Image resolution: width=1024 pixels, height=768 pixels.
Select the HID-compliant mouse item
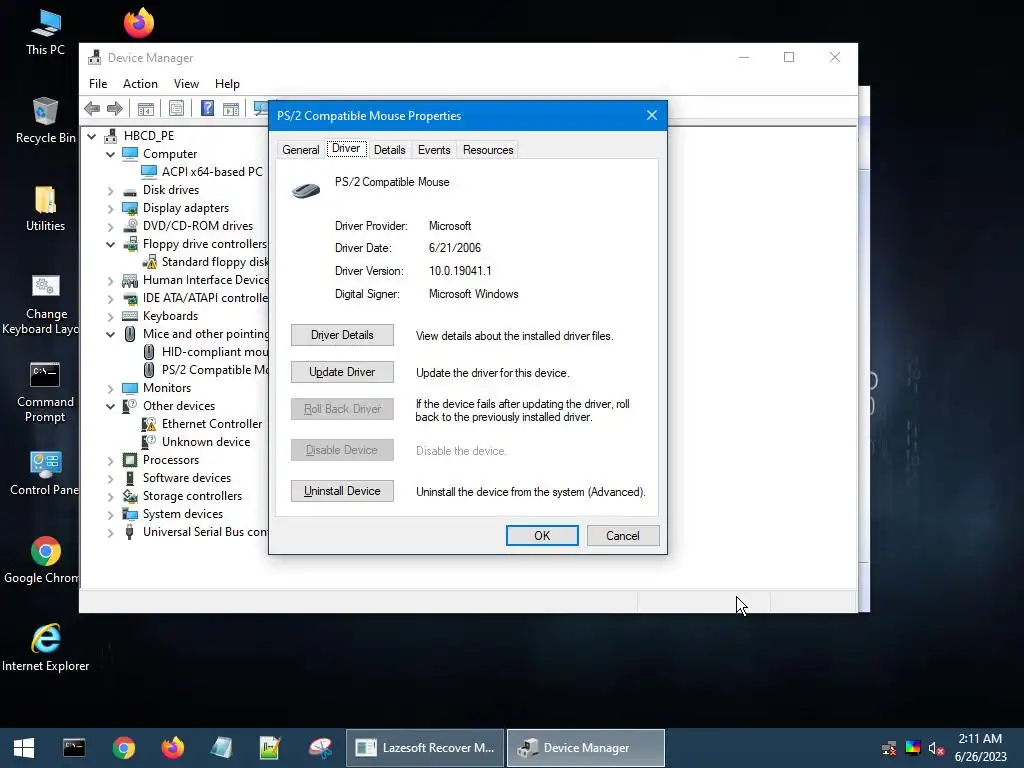[x=204, y=352]
